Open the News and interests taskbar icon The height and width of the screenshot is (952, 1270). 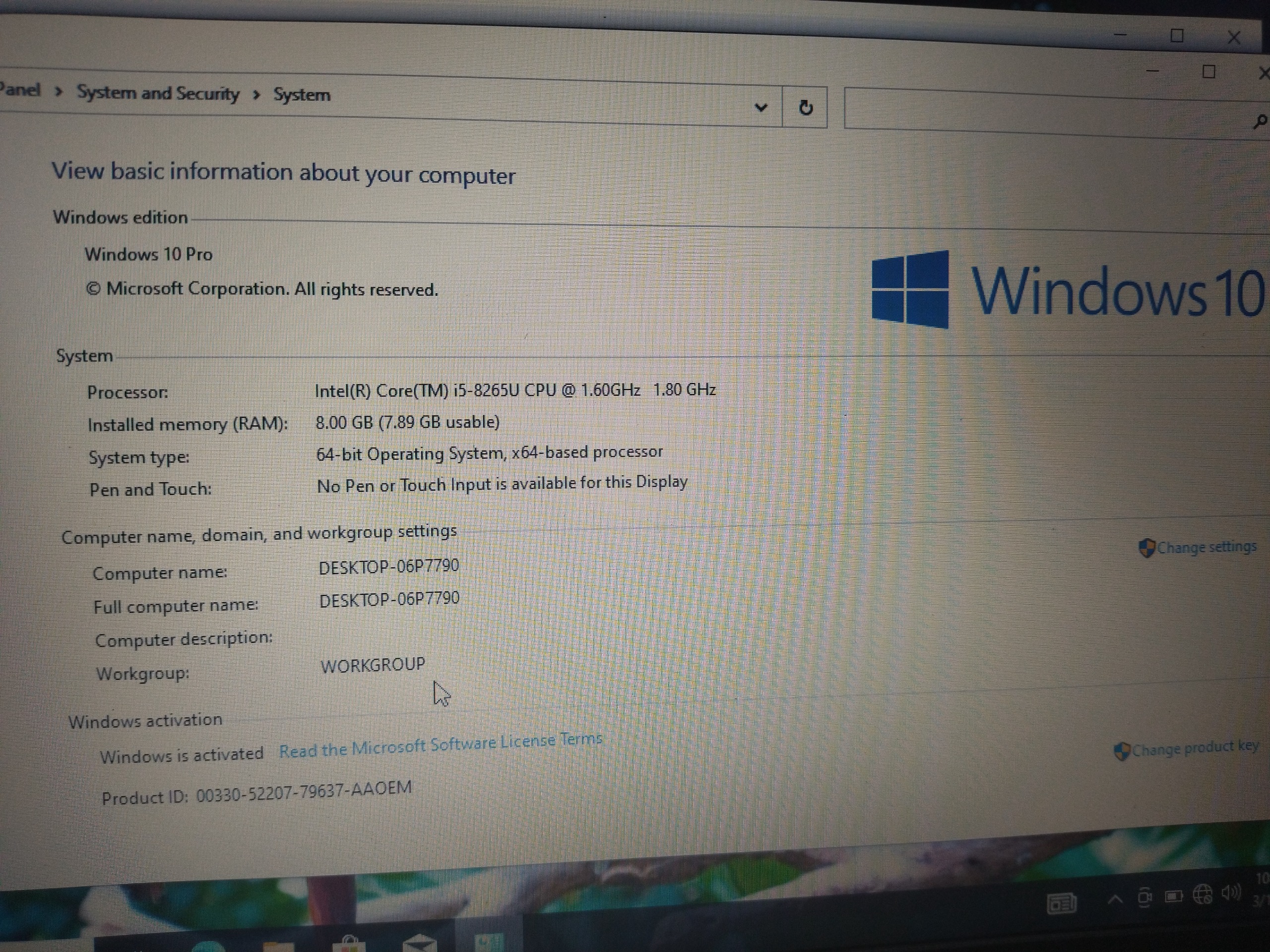click(x=1062, y=904)
